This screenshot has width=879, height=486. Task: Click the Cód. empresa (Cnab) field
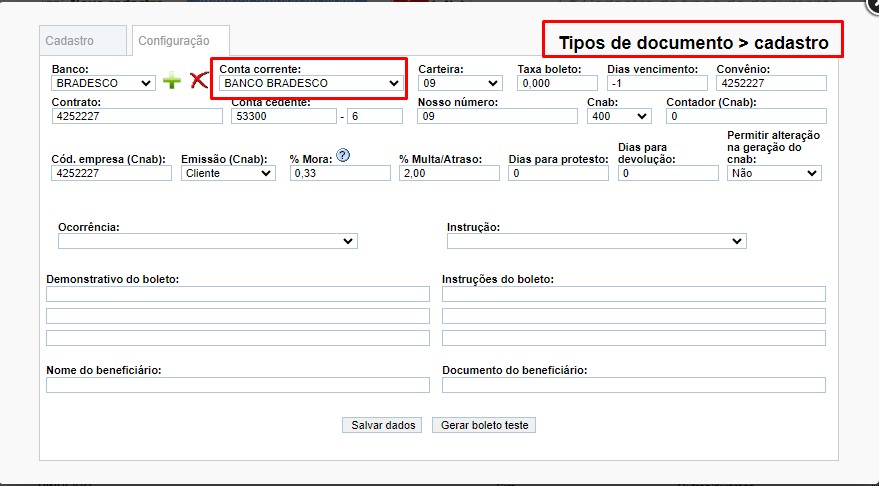click(x=112, y=173)
